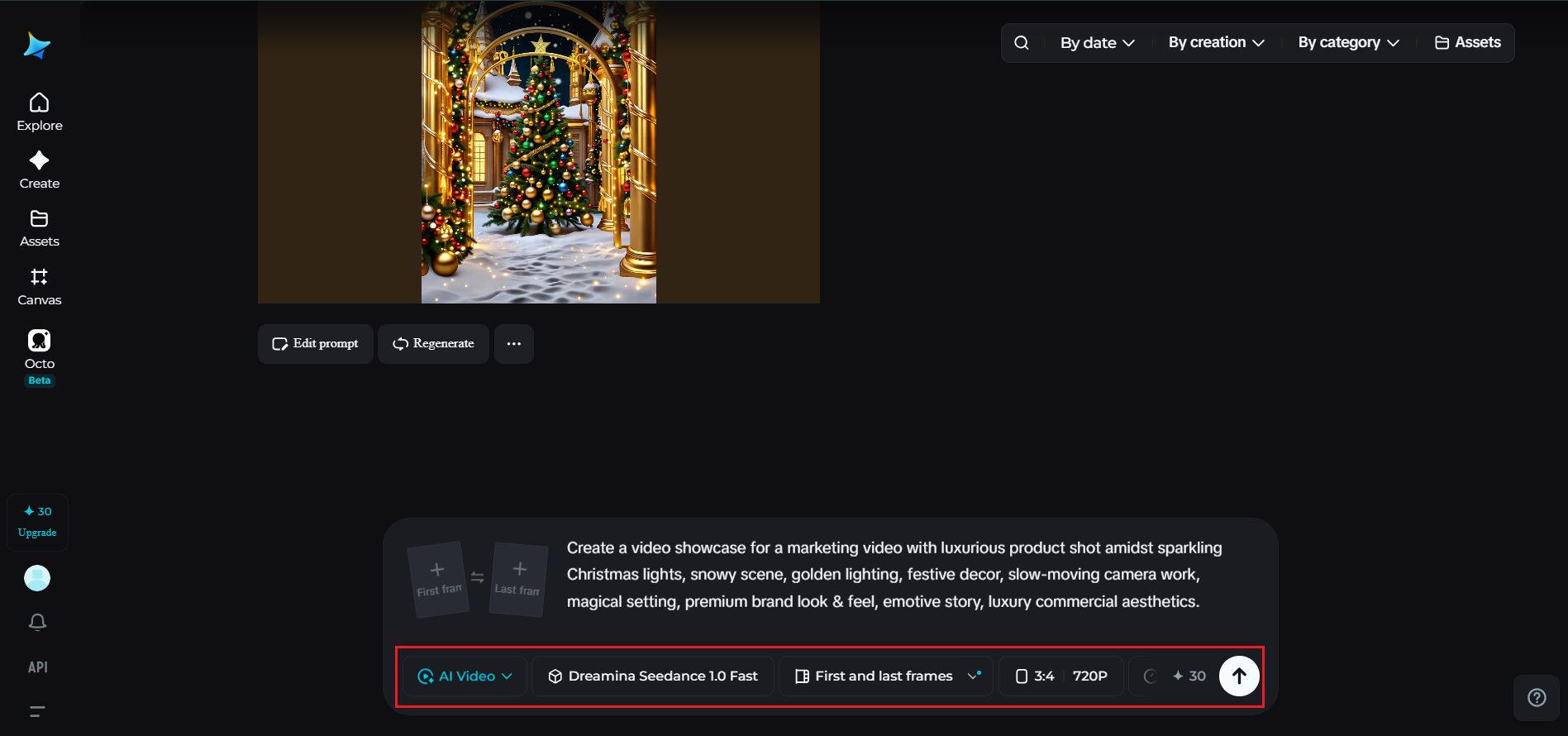Viewport: 1568px width, 736px height.
Task: Add a Last frame image
Action: pyautogui.click(x=518, y=579)
